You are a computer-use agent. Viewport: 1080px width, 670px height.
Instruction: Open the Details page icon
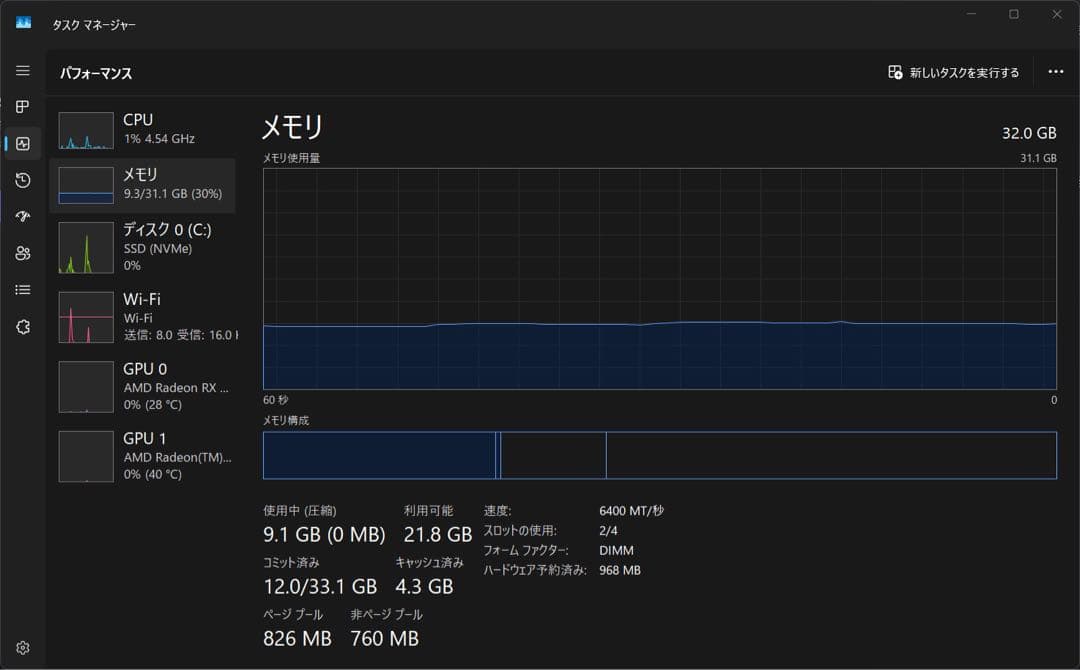pyautogui.click(x=22, y=289)
